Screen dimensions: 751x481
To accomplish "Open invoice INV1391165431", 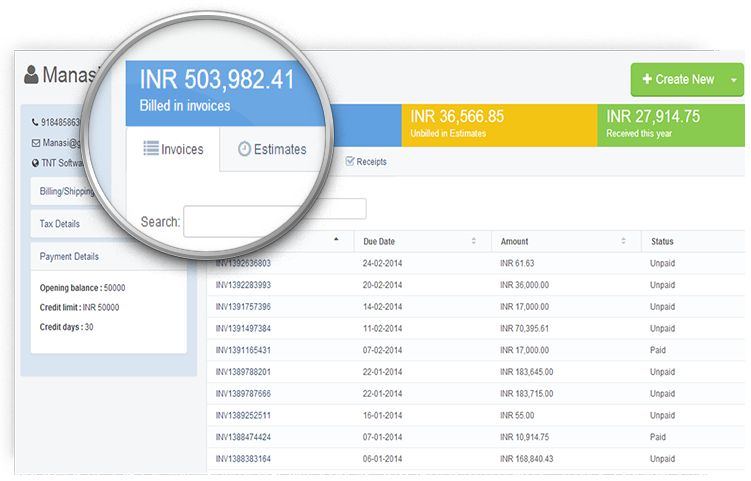I will click(243, 350).
